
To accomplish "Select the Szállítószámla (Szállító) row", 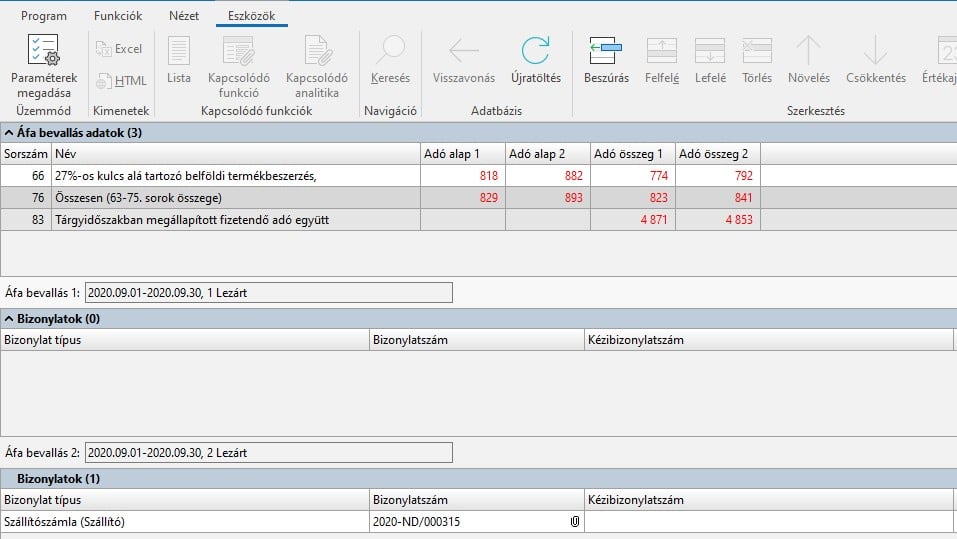I will 185,521.
